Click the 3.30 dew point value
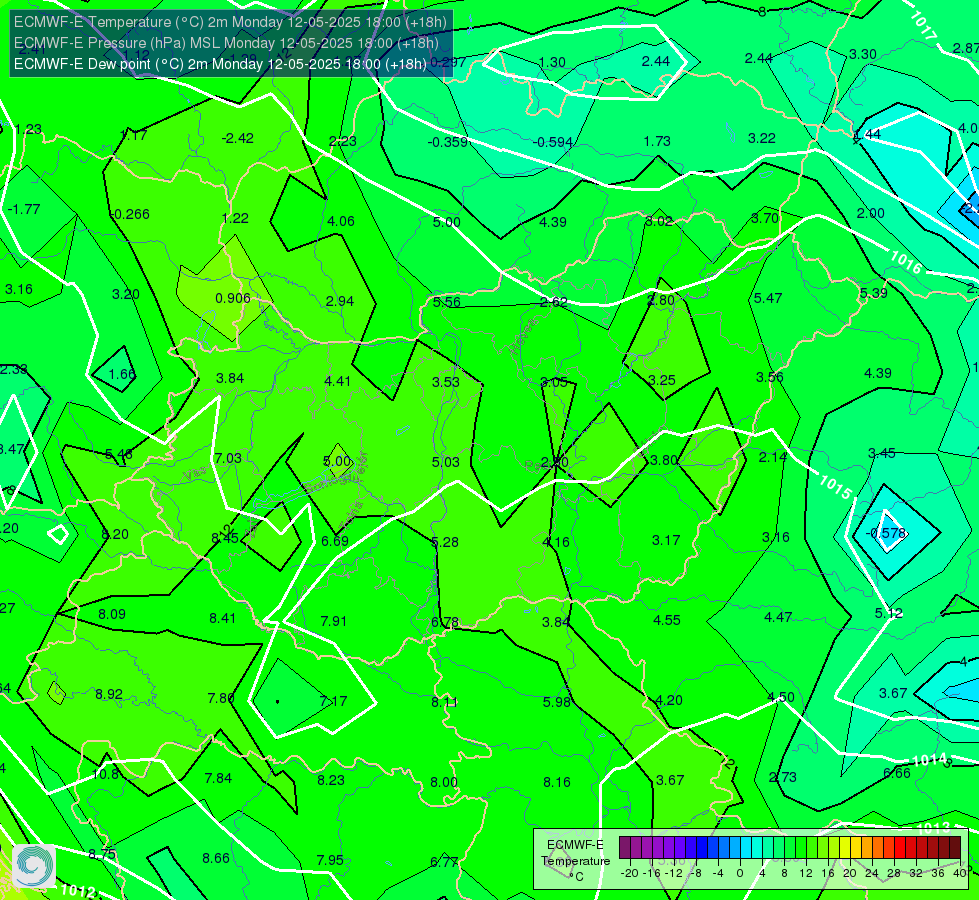 pos(863,54)
